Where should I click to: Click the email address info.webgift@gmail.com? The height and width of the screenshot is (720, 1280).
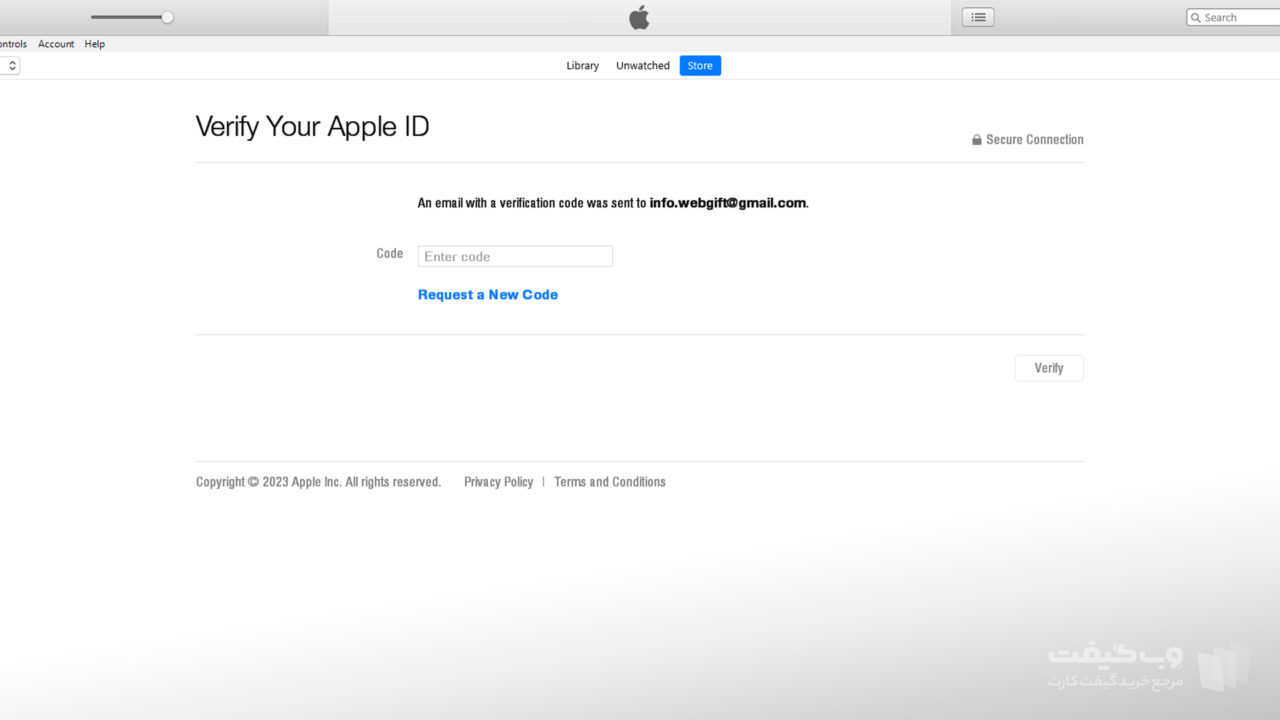[x=728, y=203]
